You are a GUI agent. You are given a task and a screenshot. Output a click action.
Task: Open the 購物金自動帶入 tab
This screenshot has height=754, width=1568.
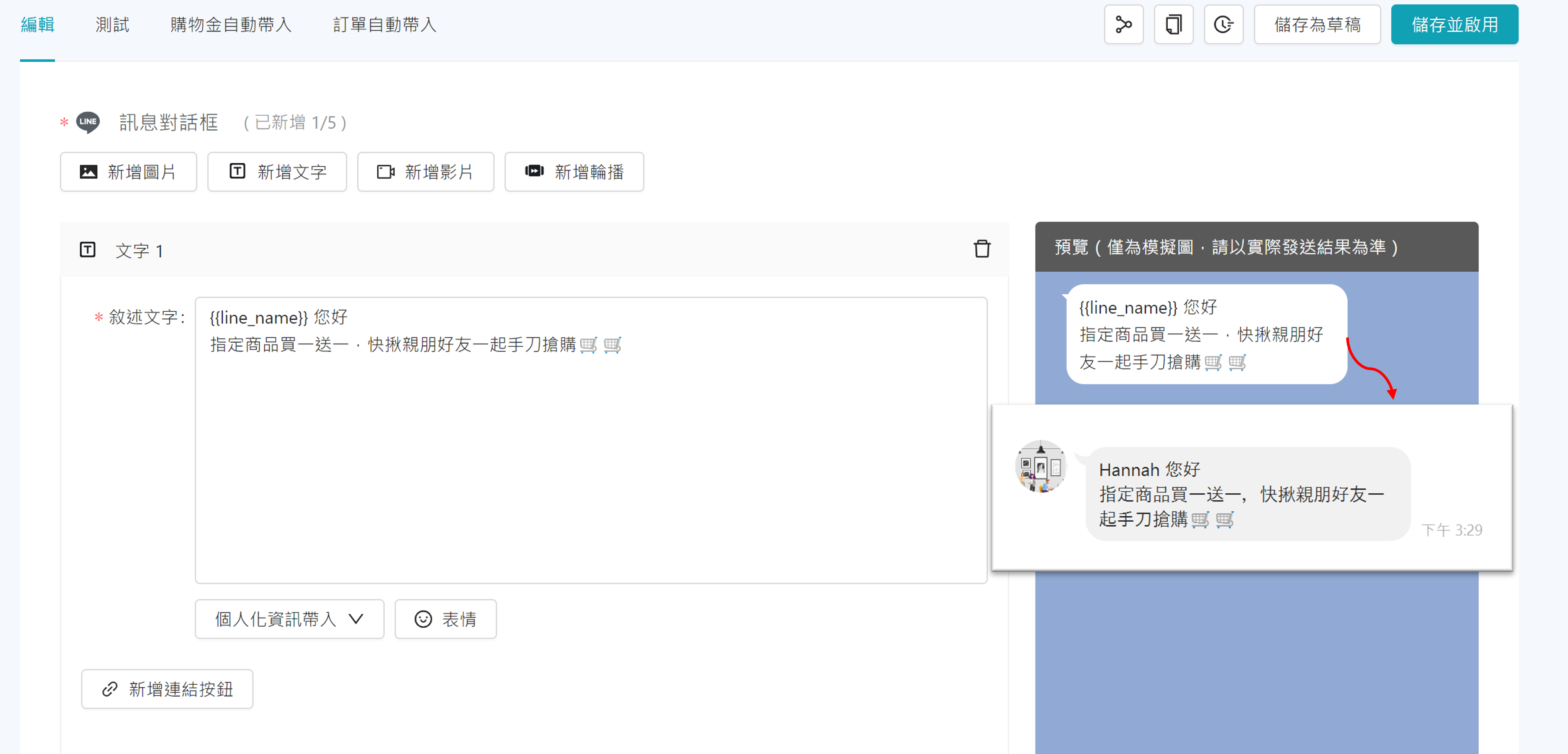point(231,25)
